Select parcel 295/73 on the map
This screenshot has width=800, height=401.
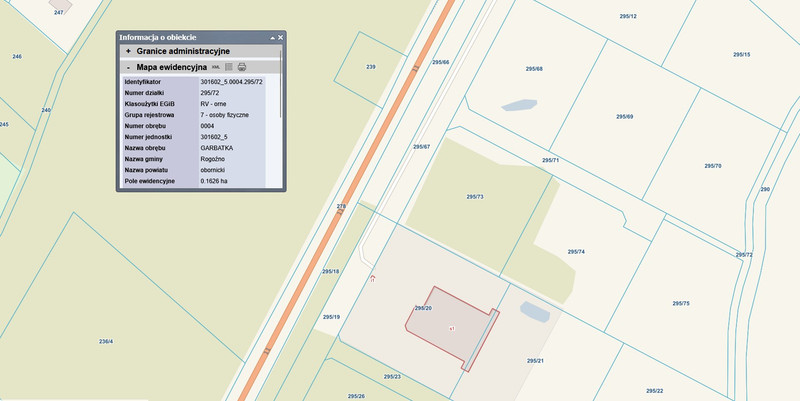tap(474, 197)
